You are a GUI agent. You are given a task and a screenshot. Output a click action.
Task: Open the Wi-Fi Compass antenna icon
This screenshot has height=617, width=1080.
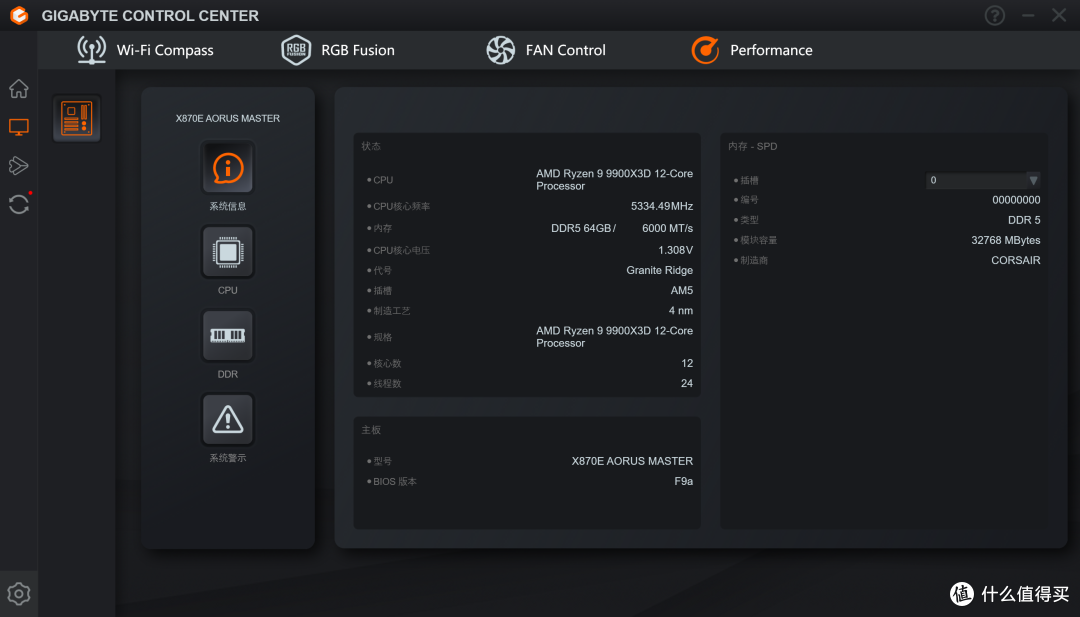point(92,50)
